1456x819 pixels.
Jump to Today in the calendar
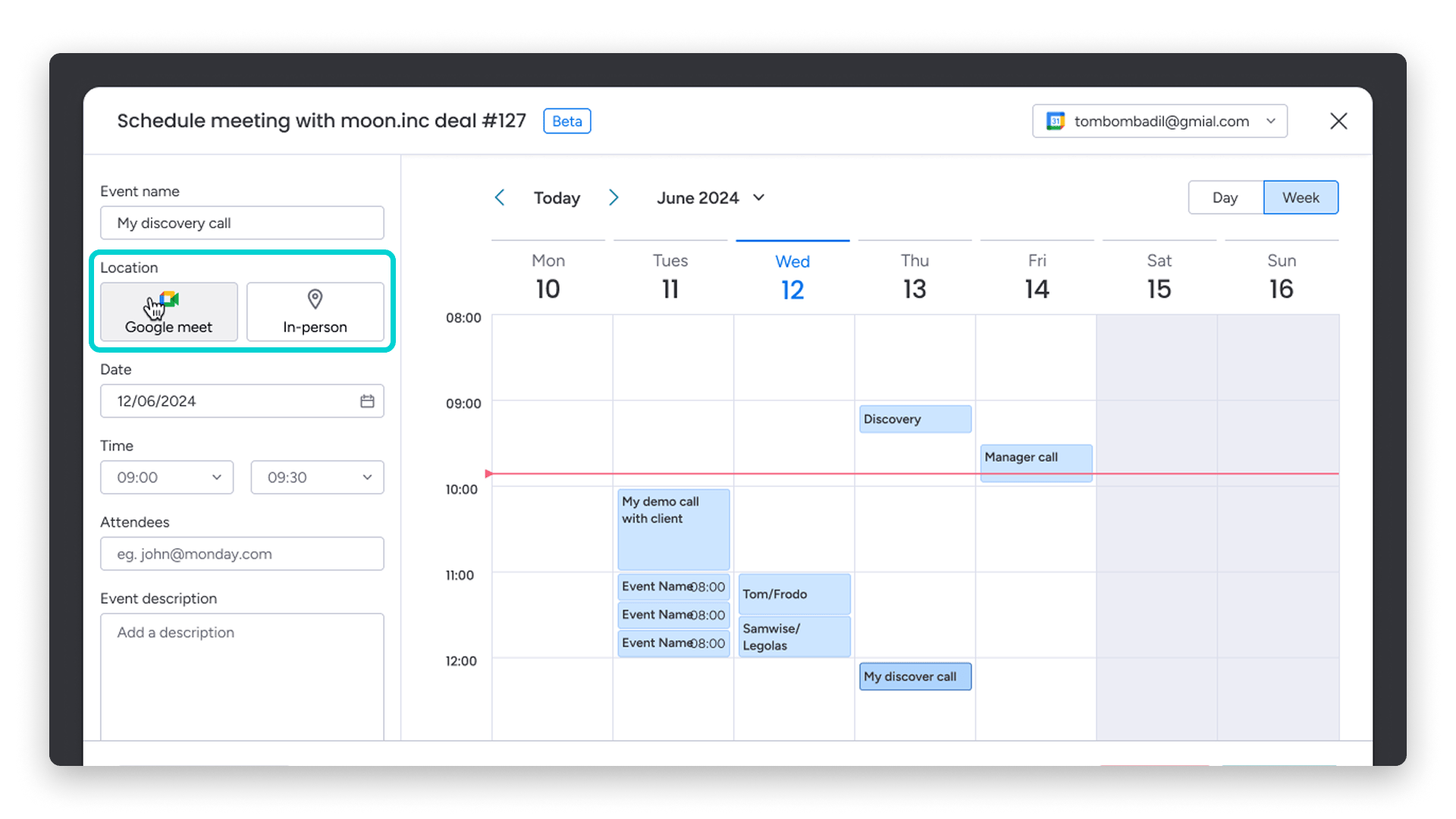click(x=557, y=198)
